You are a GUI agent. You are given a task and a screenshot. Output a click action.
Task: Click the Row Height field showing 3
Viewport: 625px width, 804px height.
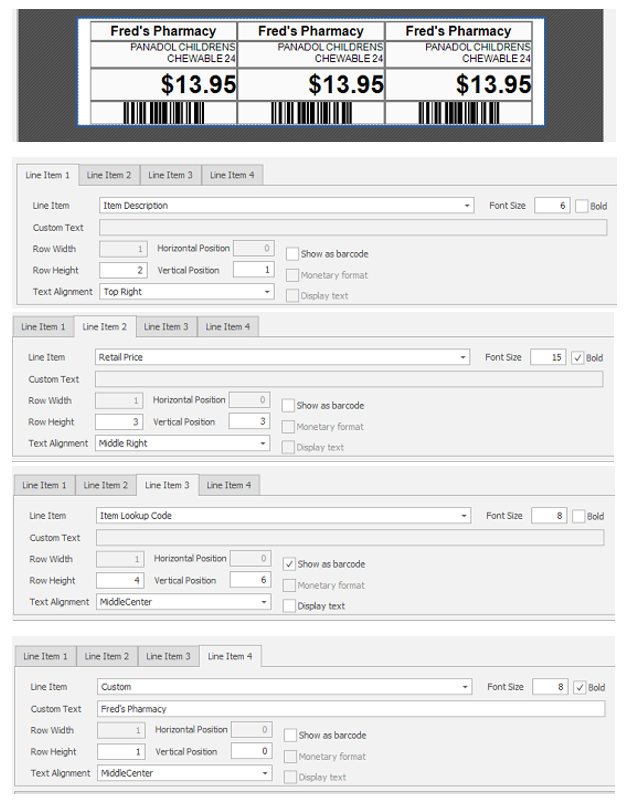pyautogui.click(x=119, y=422)
